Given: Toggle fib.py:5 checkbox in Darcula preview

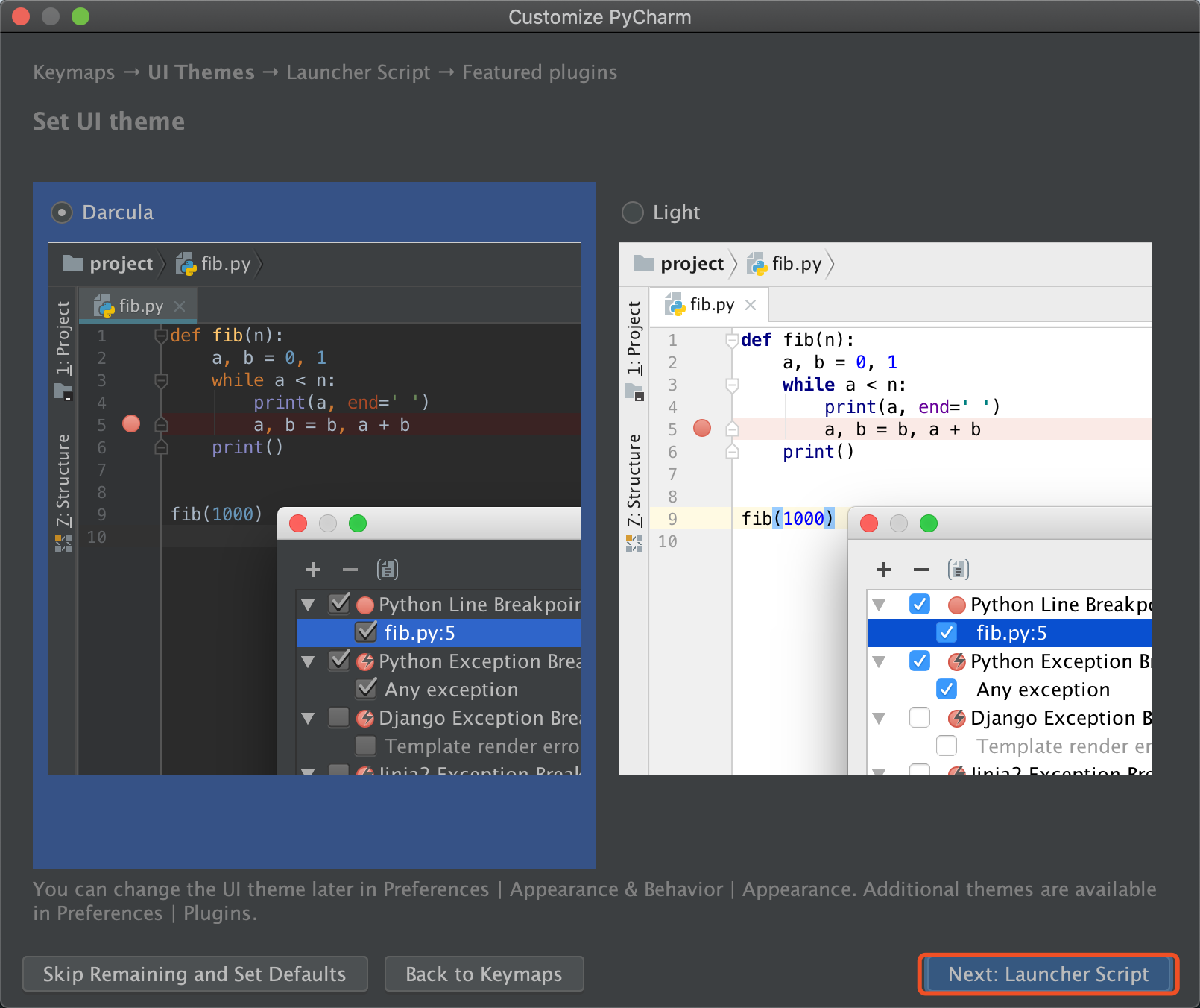Looking at the screenshot, I should tap(366, 631).
